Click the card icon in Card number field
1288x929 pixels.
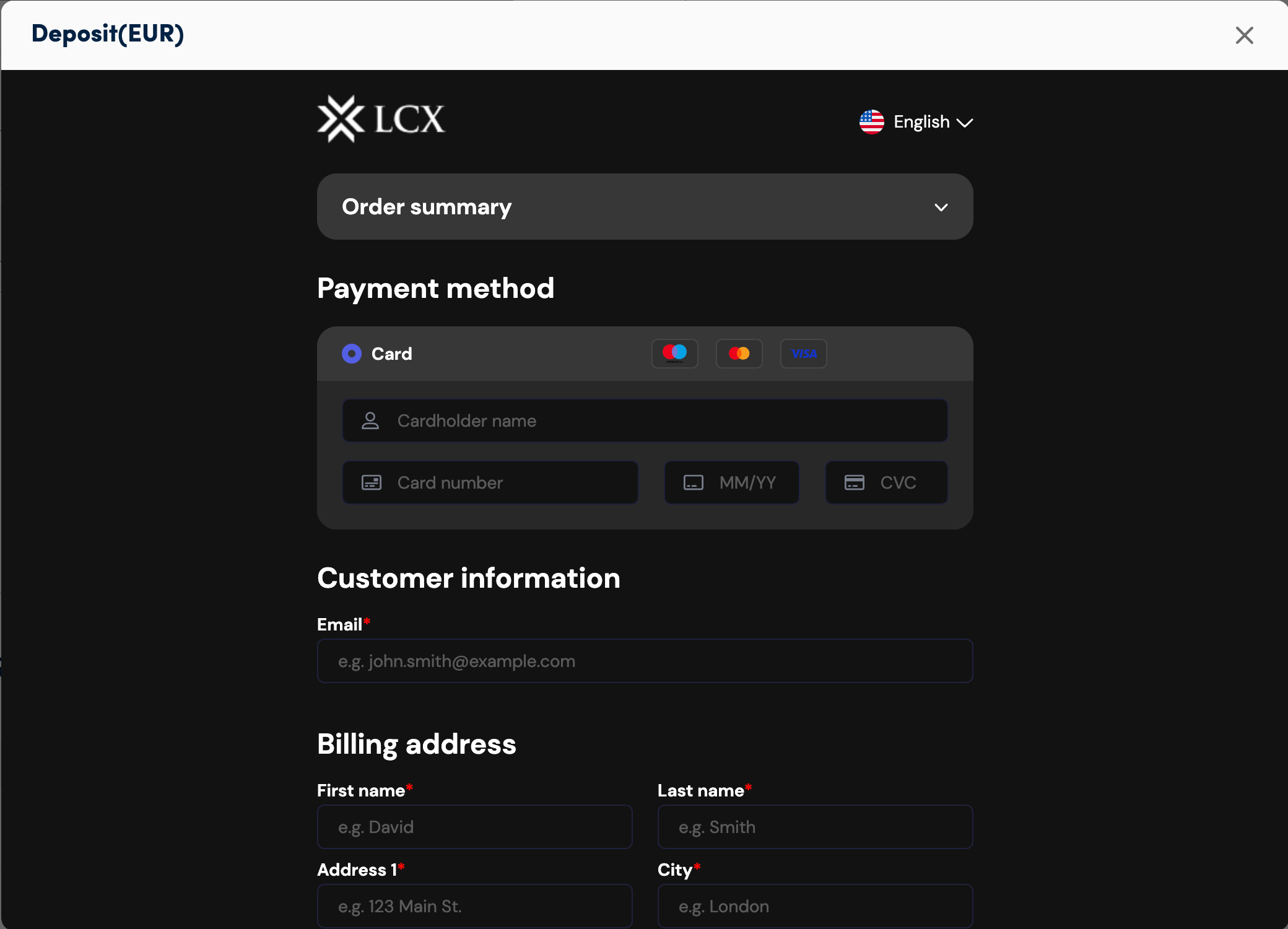click(372, 482)
